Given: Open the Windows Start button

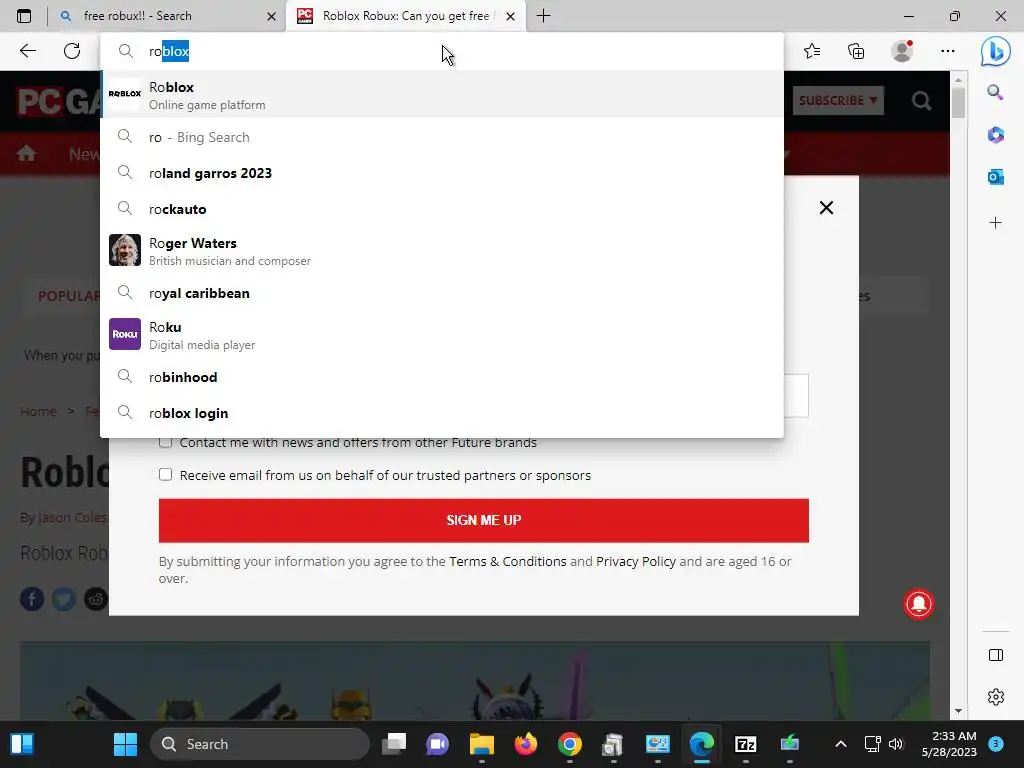Looking at the screenshot, I should [x=125, y=744].
